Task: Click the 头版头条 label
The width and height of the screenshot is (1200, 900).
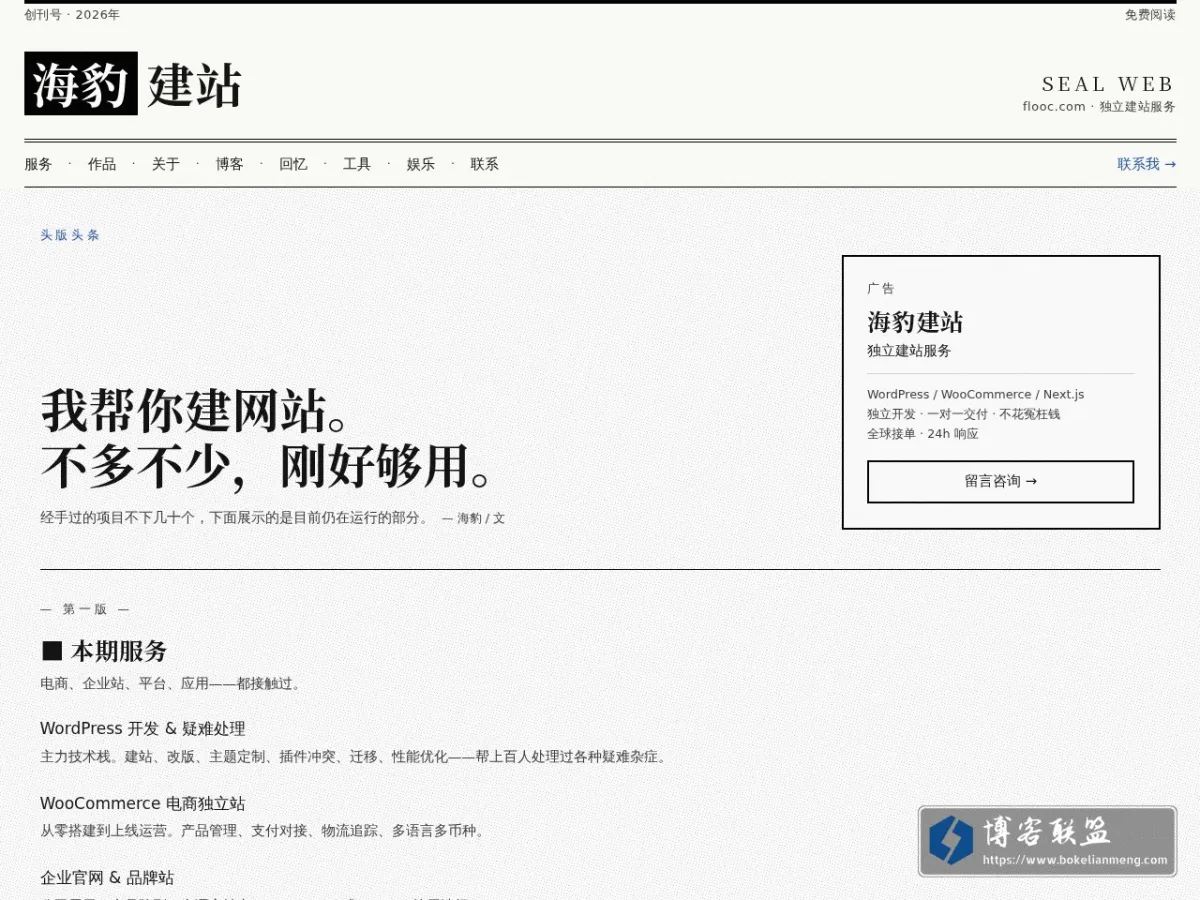Action: [70, 235]
